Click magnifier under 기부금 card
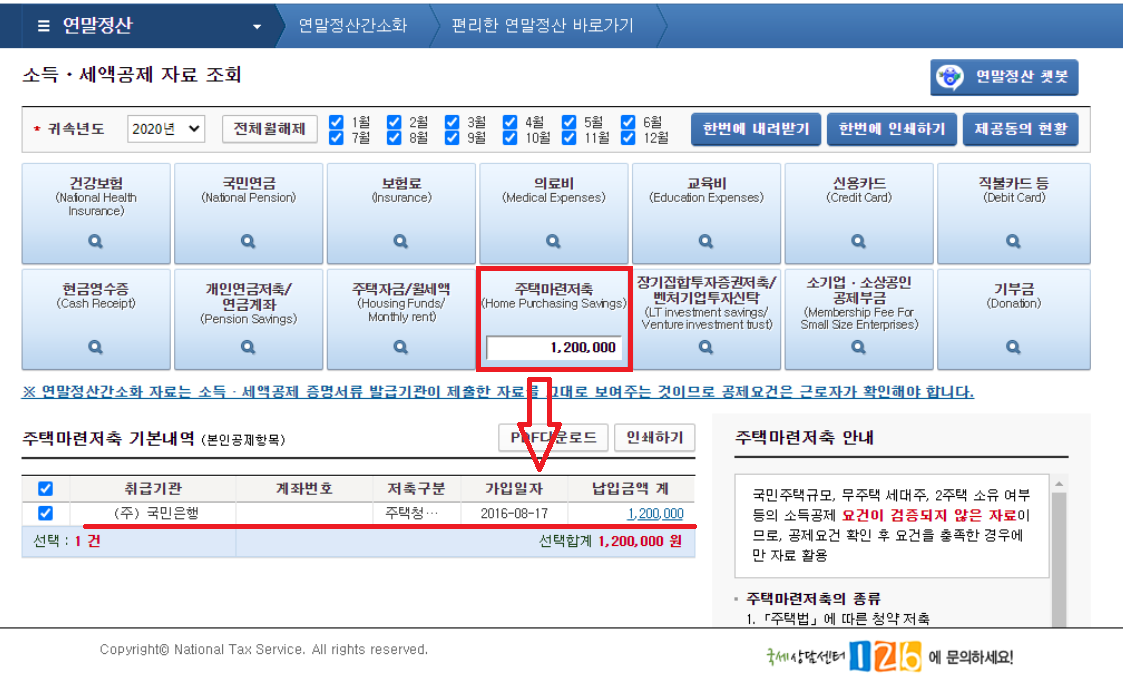 (x=1013, y=348)
